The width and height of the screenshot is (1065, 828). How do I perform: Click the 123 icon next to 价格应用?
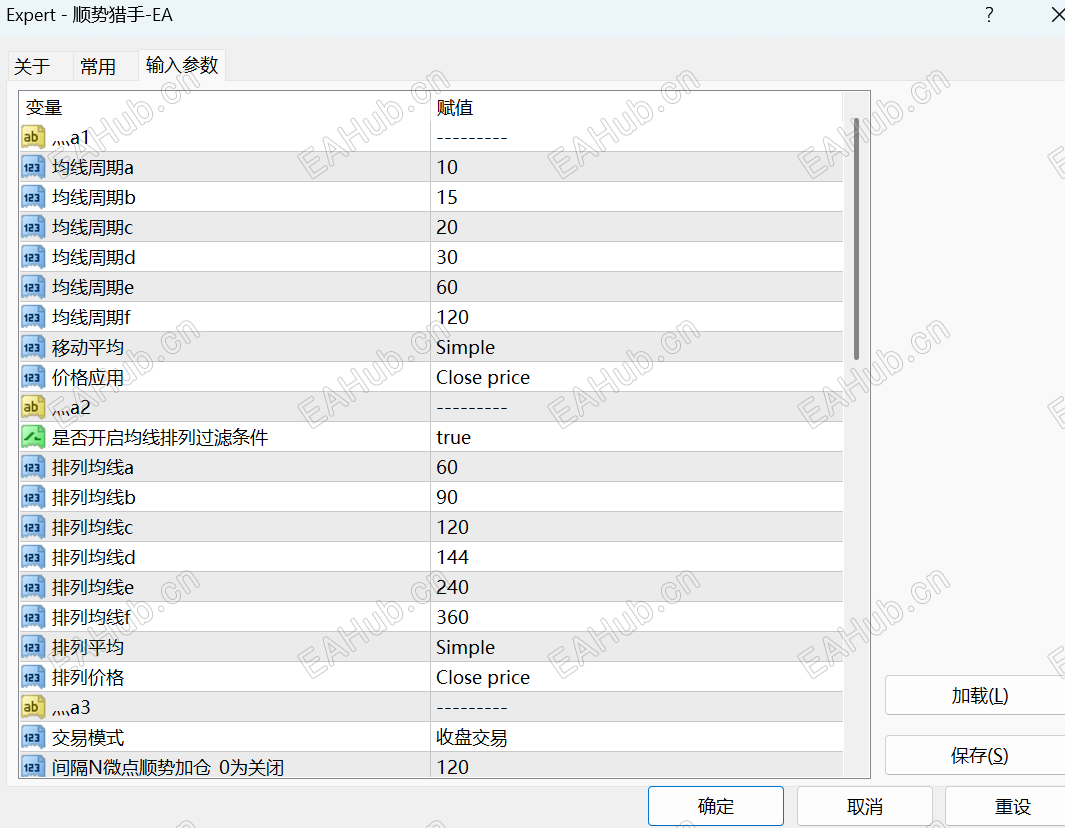(31, 377)
